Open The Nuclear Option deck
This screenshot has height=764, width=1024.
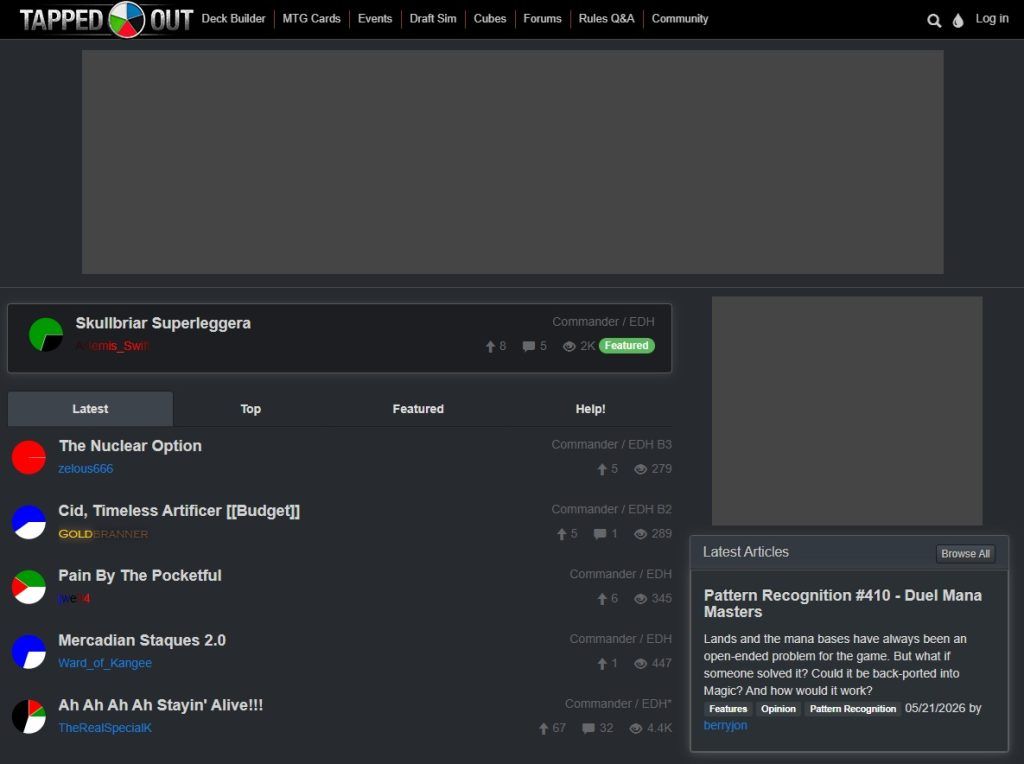(131, 446)
